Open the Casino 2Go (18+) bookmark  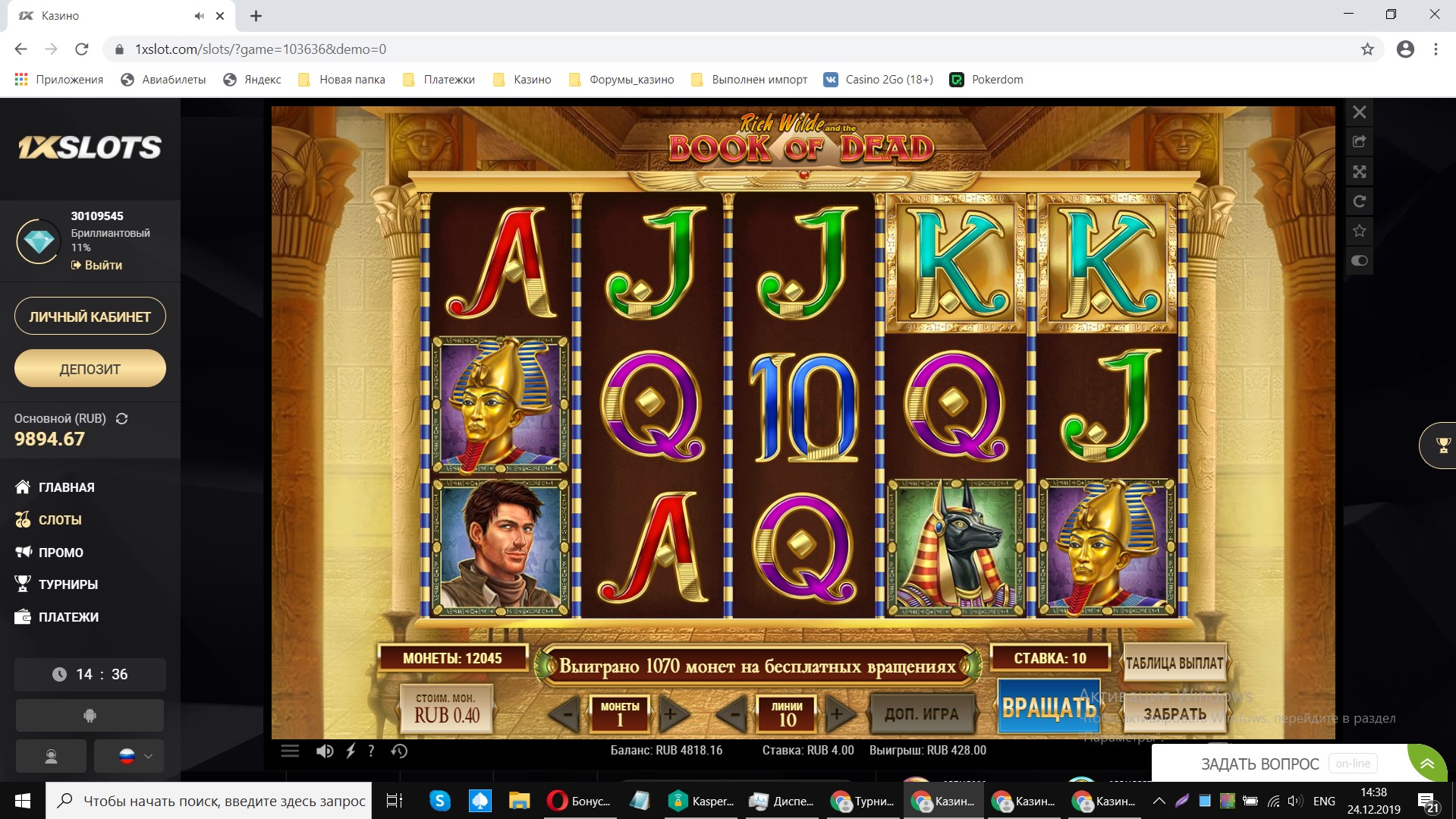coord(878,80)
